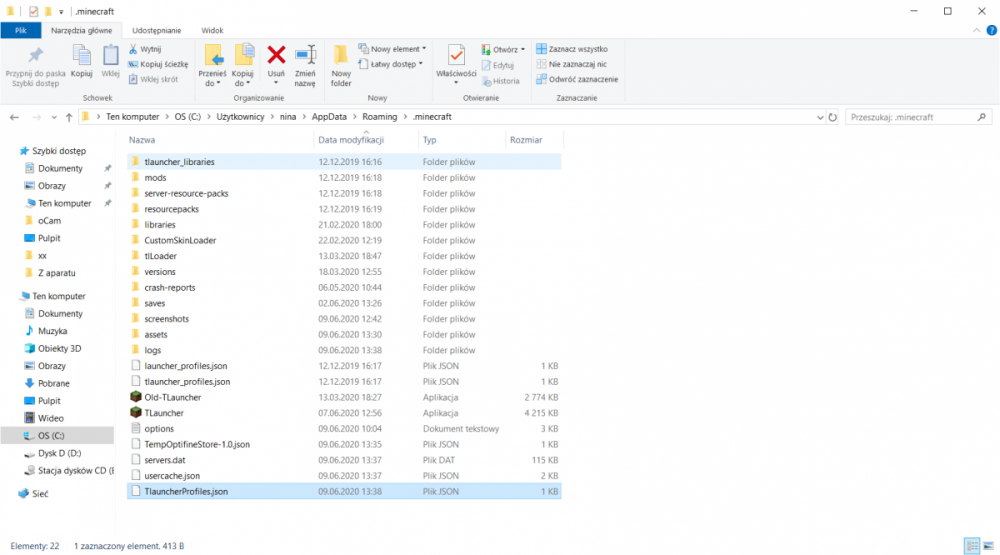1000x555 pixels.
Task: Refresh the folder via address bar refresh icon
Action: [833, 117]
